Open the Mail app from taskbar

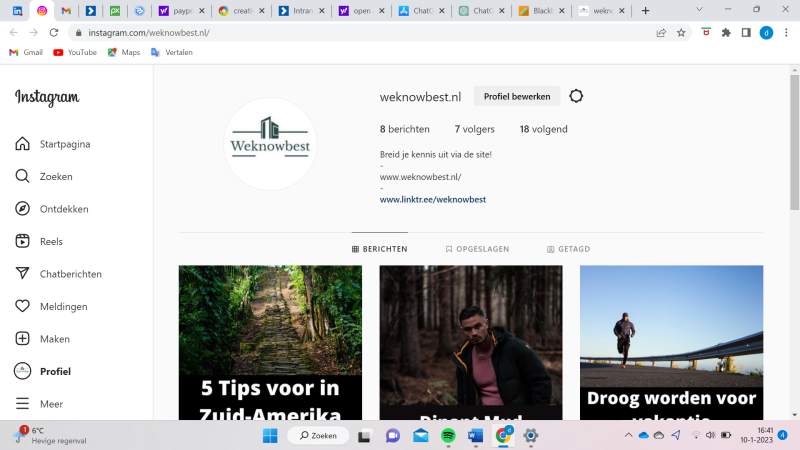(420, 436)
